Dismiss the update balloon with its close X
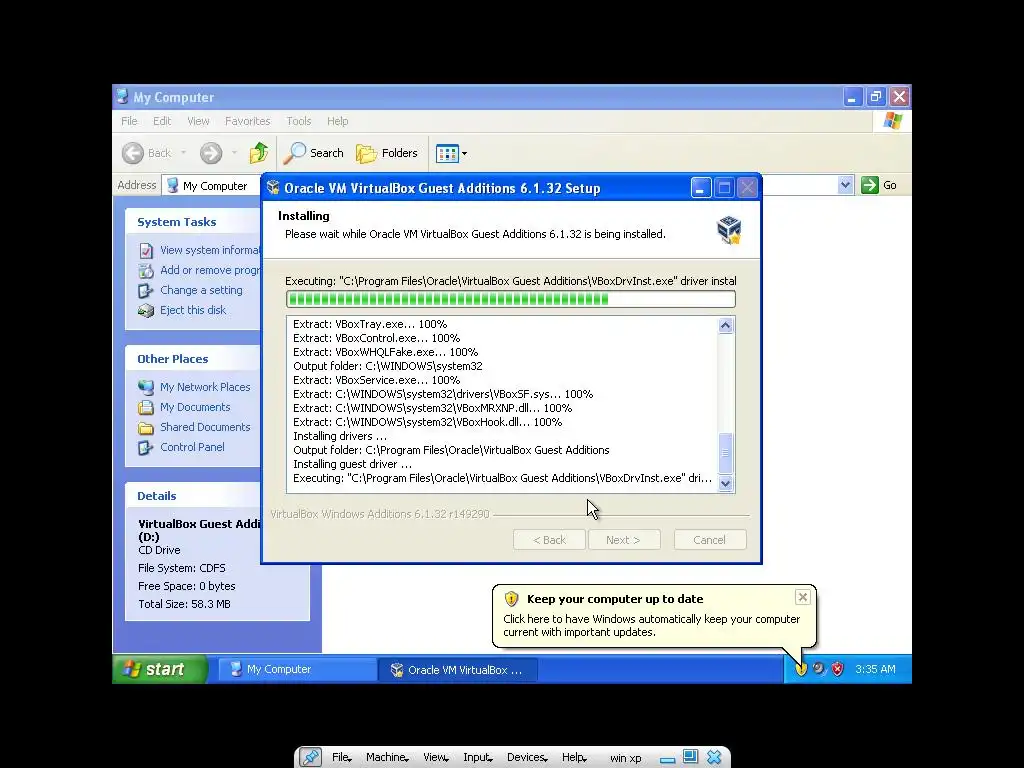The width and height of the screenshot is (1024, 768). (803, 597)
